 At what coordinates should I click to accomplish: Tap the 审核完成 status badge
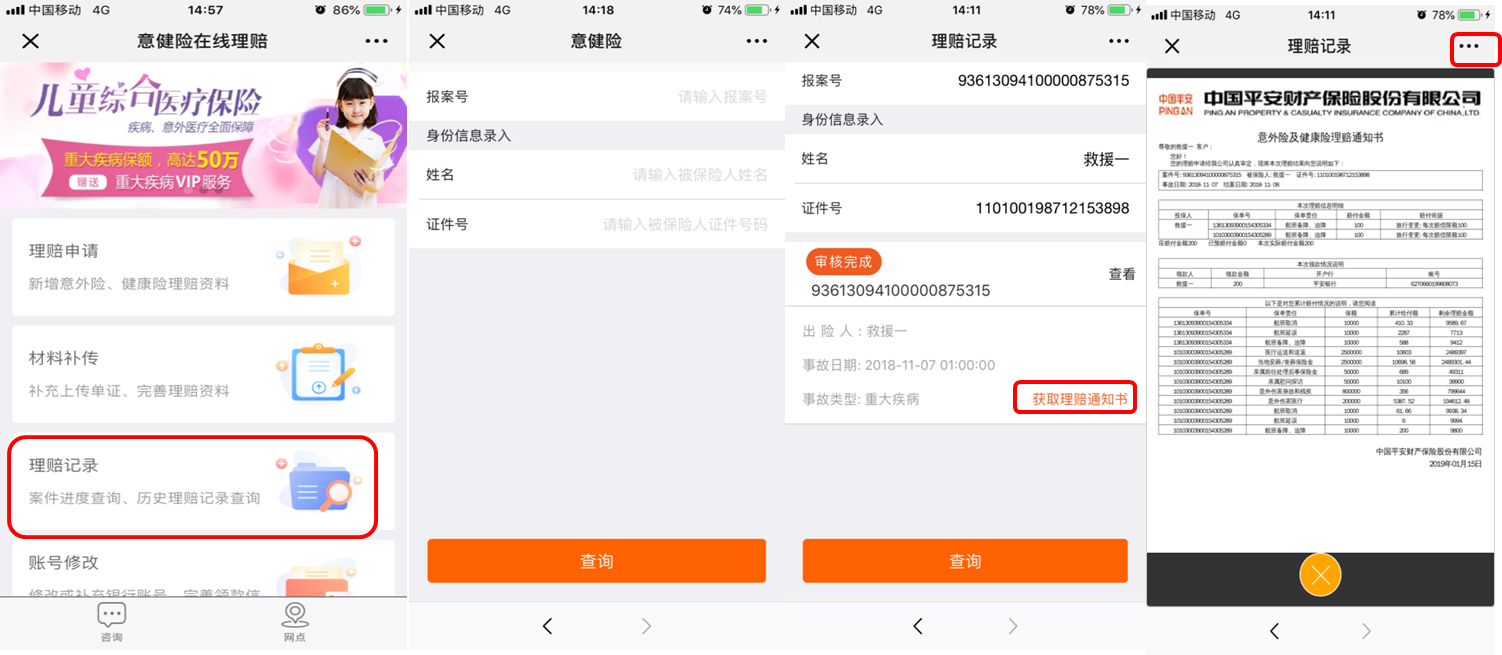click(x=843, y=262)
